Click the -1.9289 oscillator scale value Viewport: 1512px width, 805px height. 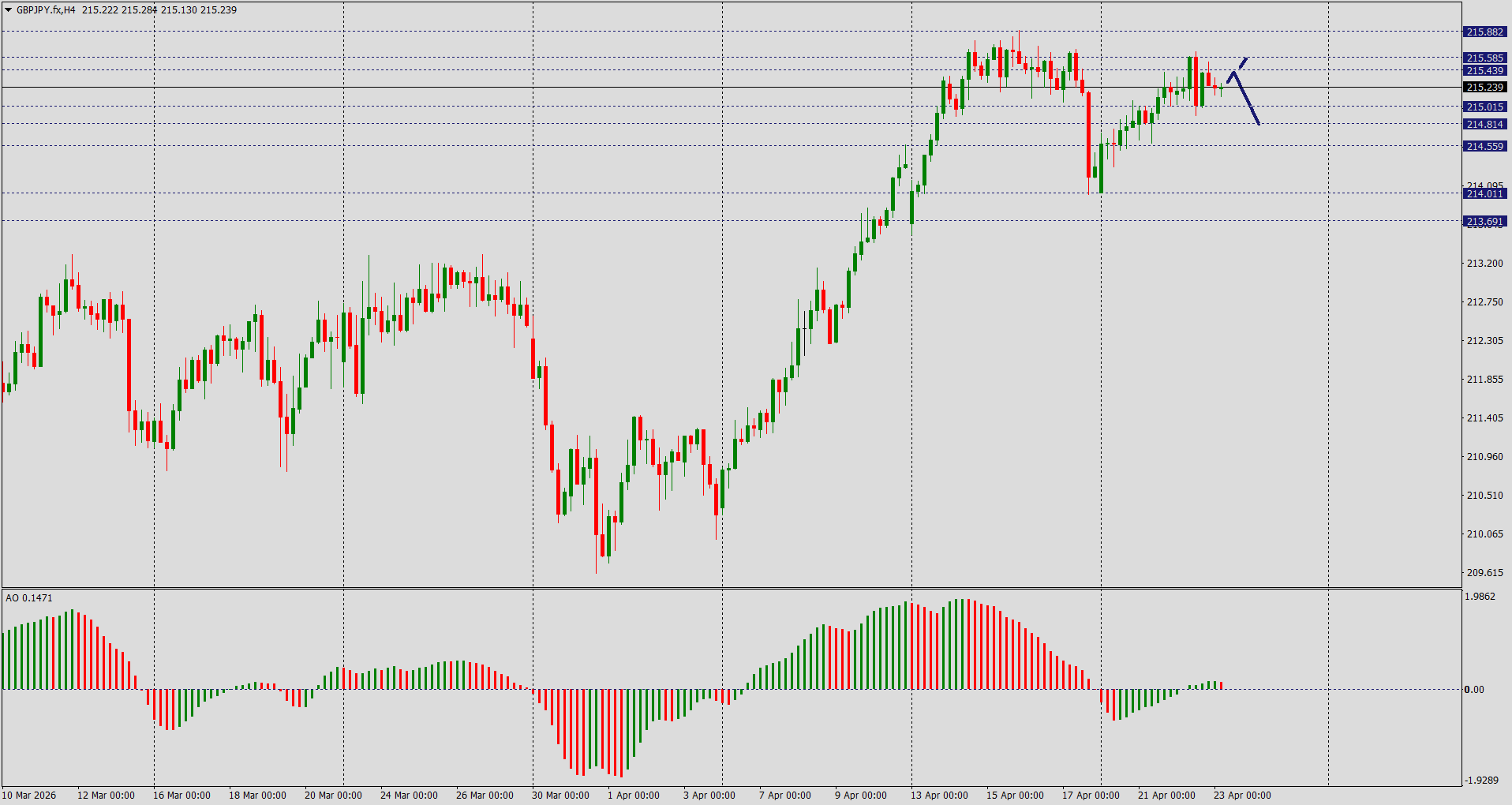click(1481, 781)
